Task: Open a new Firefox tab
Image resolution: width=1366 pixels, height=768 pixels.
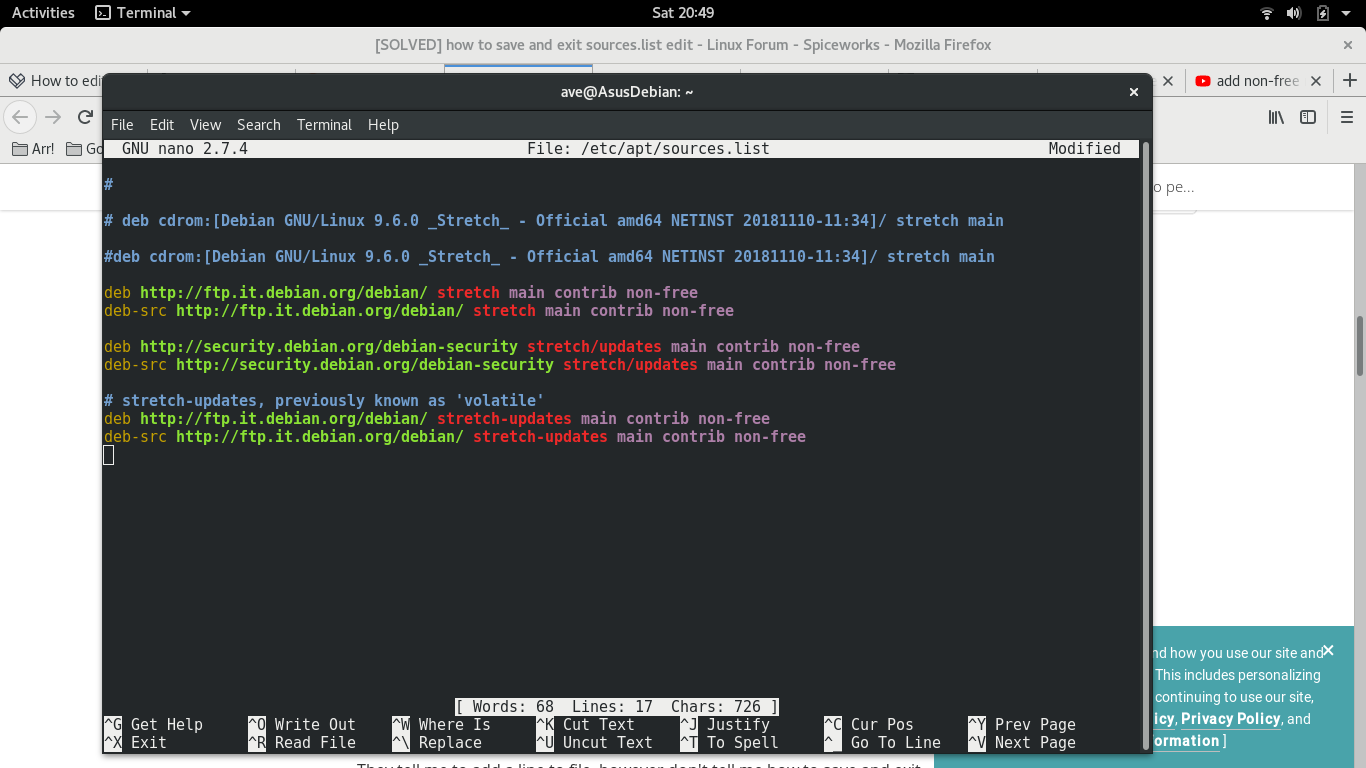Action: click(x=1350, y=81)
